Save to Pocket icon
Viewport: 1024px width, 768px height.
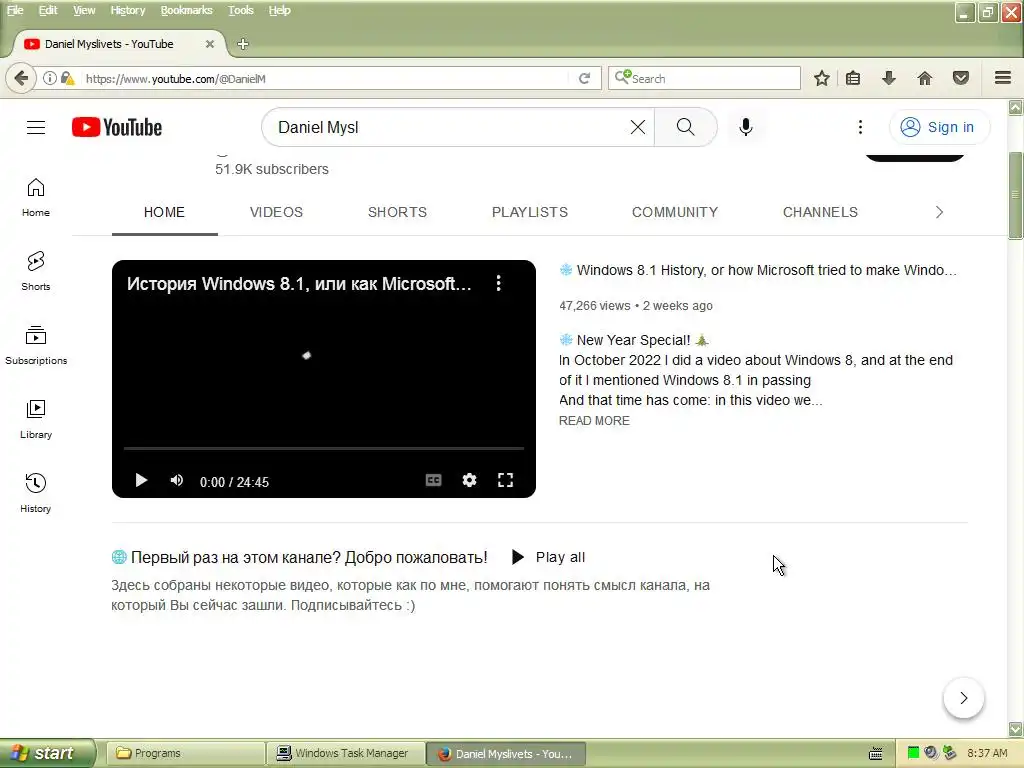pyautogui.click(x=961, y=78)
